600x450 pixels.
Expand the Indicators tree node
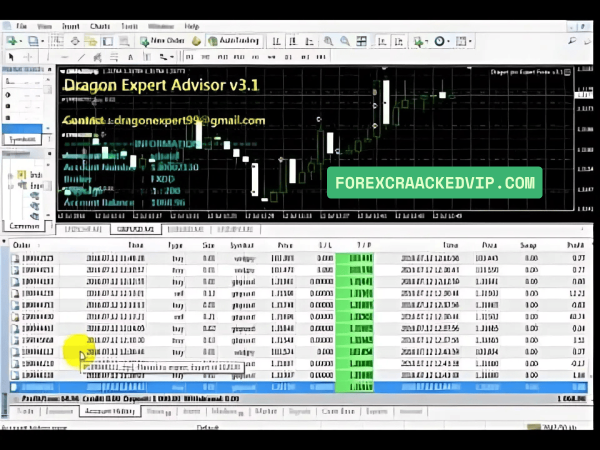[10, 175]
